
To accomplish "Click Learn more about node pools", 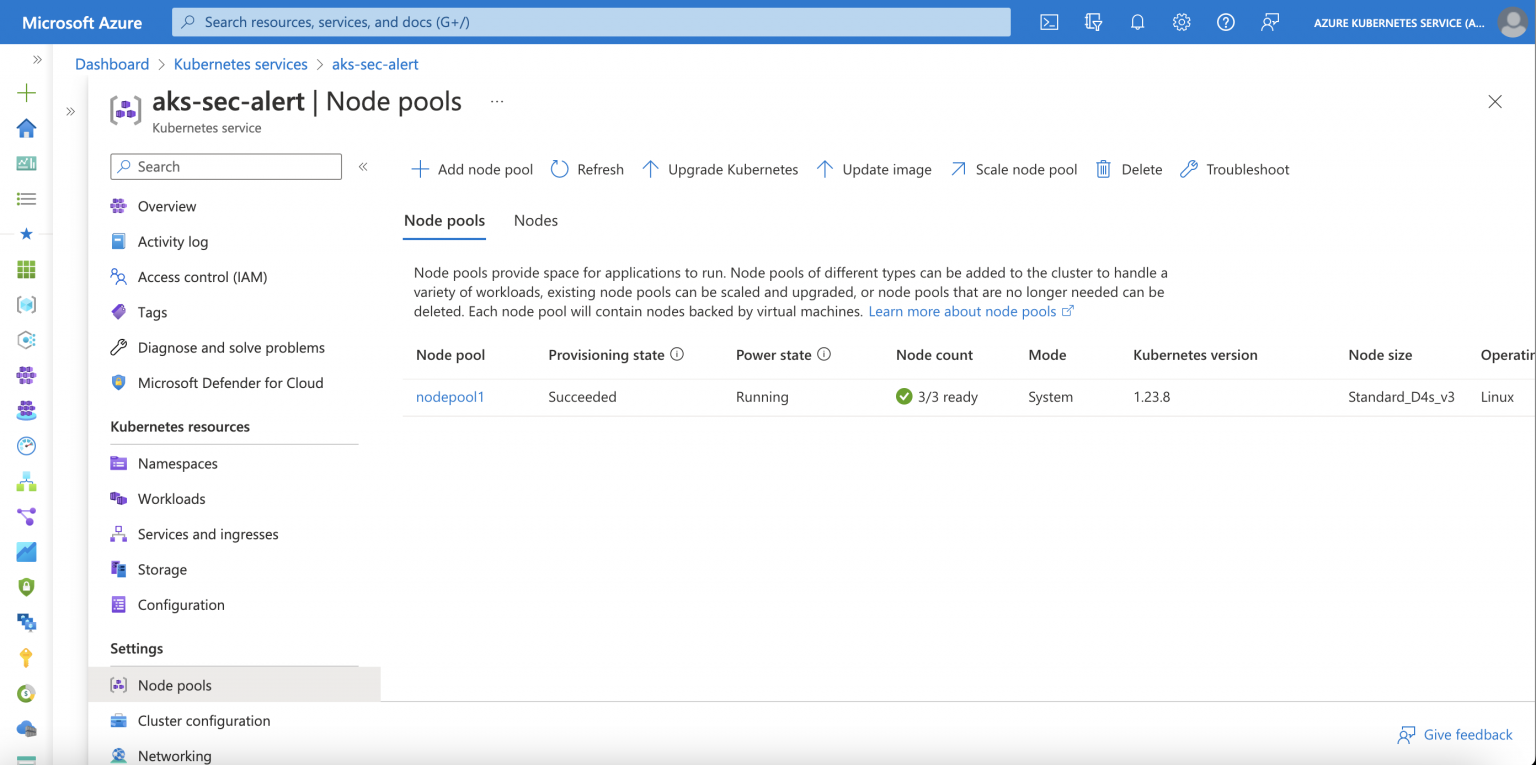I will pyautogui.click(x=962, y=311).
